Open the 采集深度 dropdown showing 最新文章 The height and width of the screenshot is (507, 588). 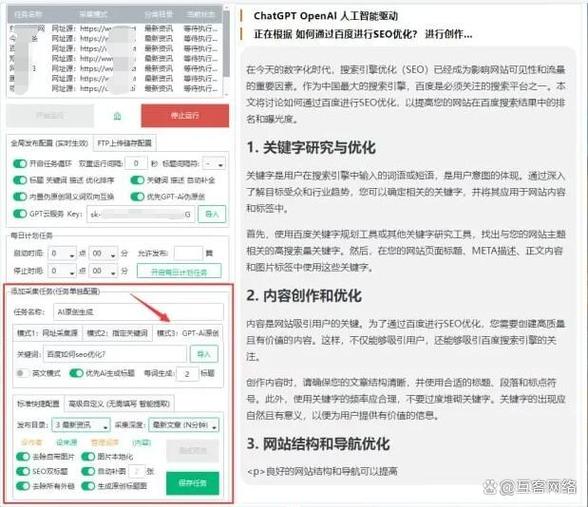tap(184, 425)
